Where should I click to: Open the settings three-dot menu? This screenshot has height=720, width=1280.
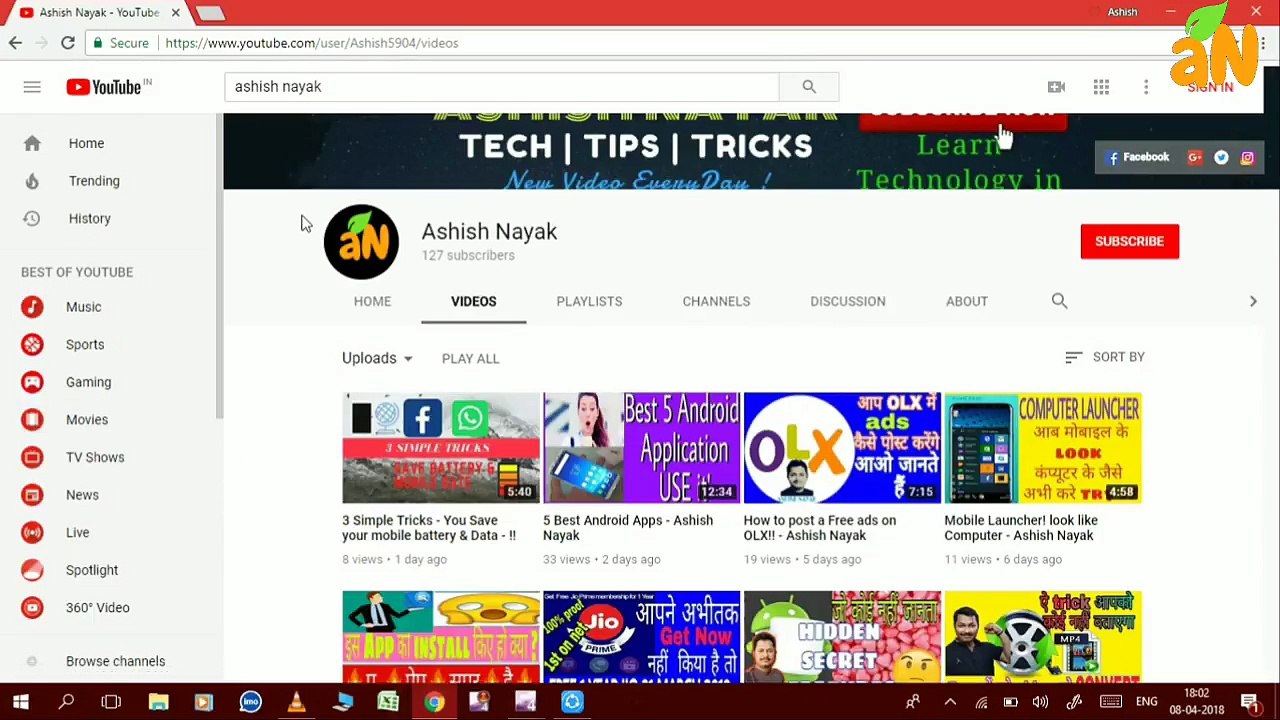1146,87
